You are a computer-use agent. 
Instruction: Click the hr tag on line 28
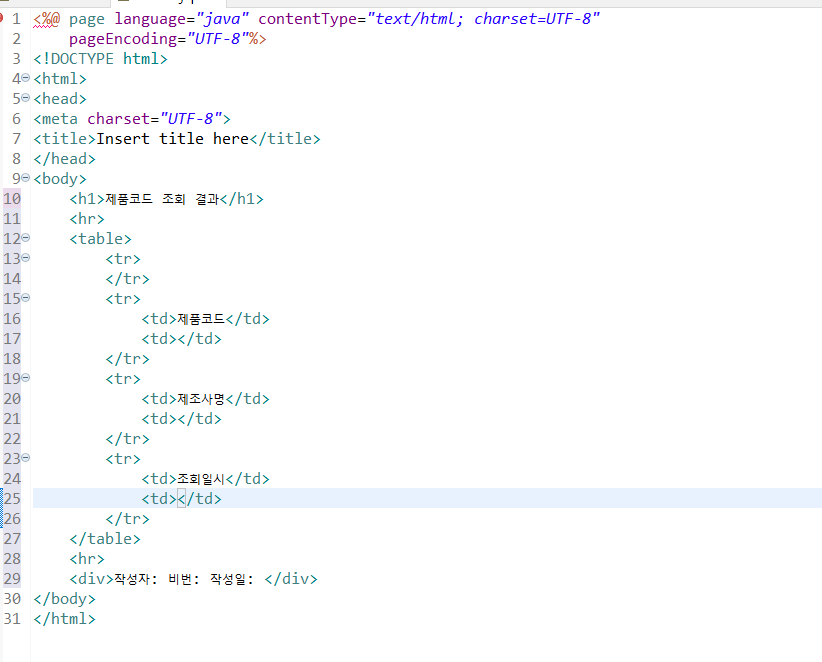[x=87, y=559]
